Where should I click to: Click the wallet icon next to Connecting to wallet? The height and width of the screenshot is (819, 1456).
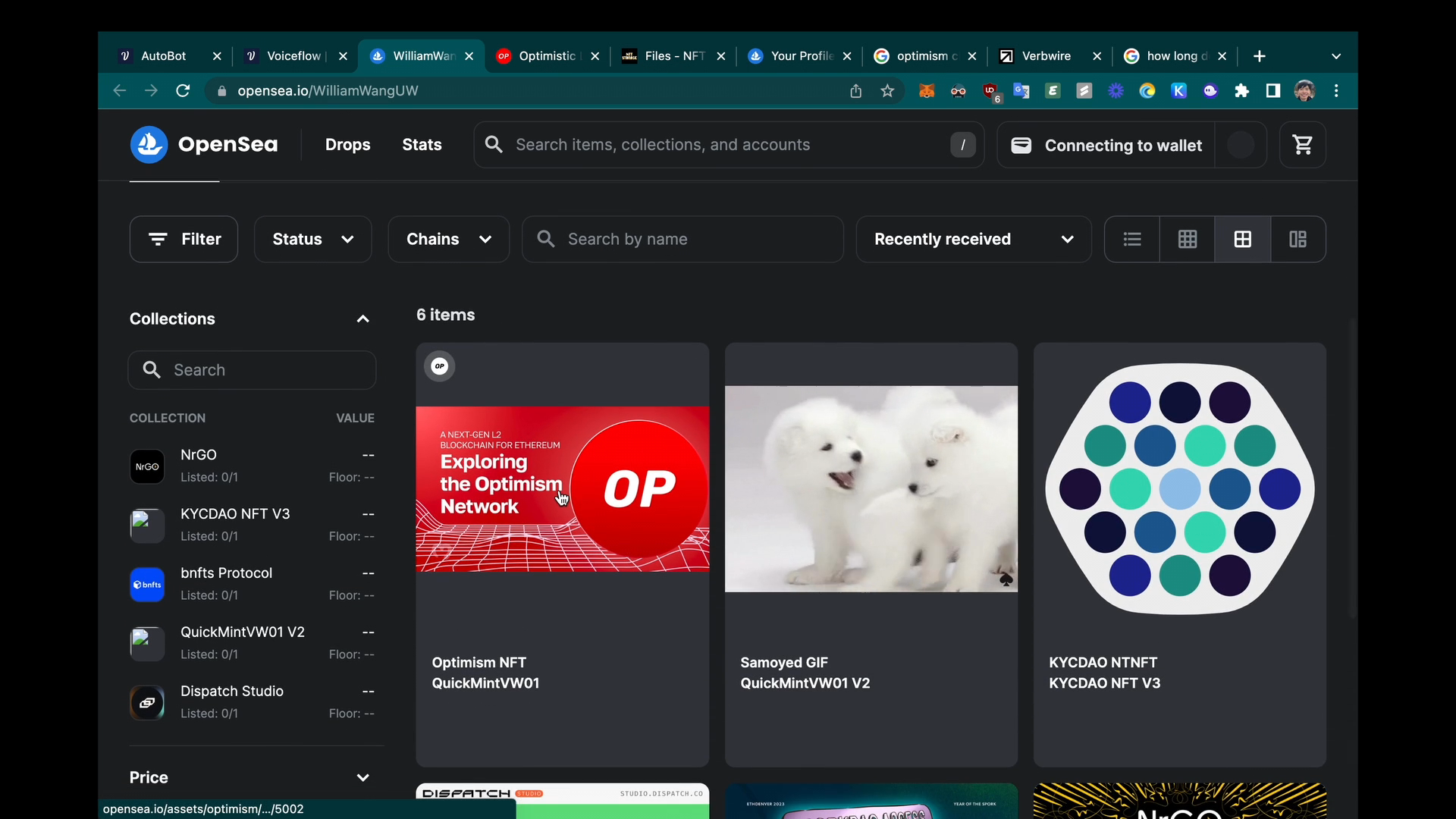pyautogui.click(x=1021, y=145)
